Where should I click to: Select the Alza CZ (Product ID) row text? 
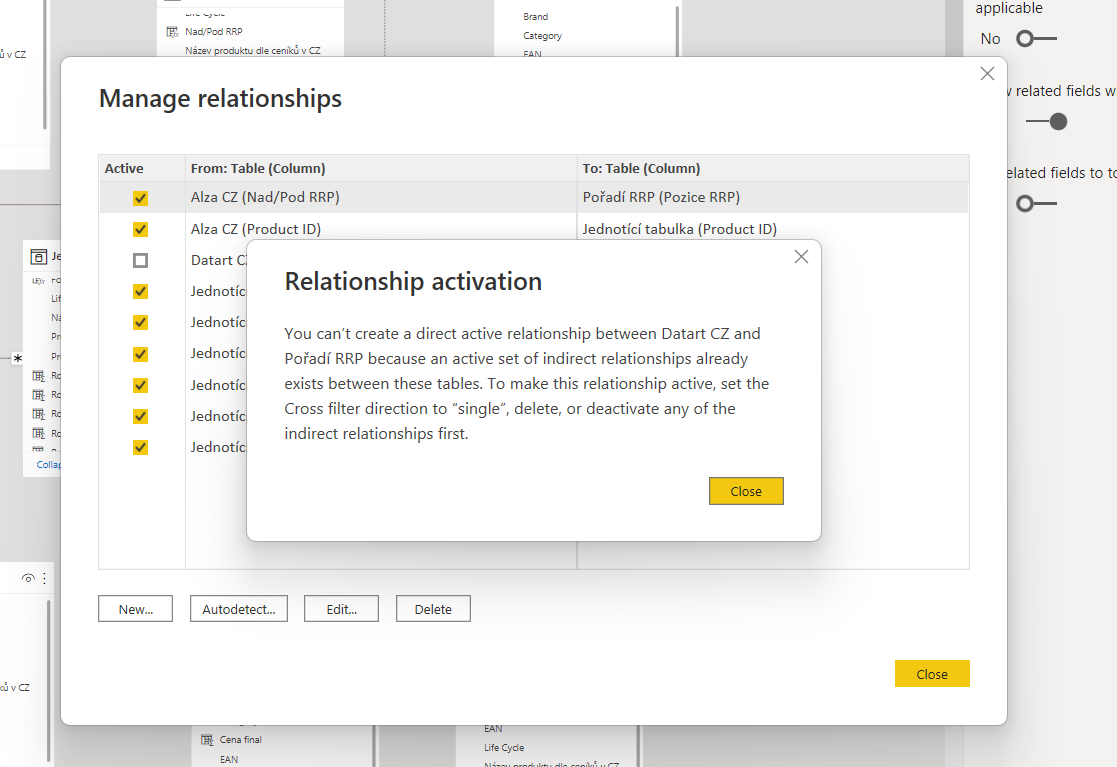click(256, 229)
